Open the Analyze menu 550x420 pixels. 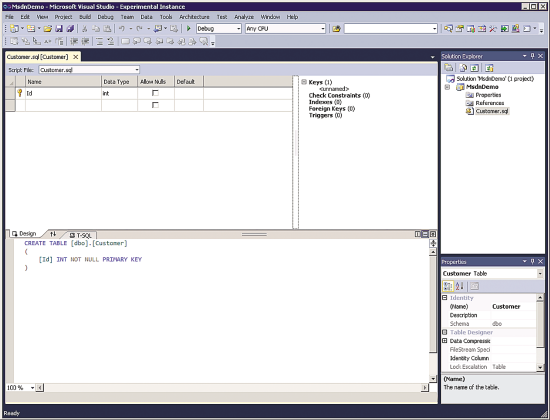(244, 17)
